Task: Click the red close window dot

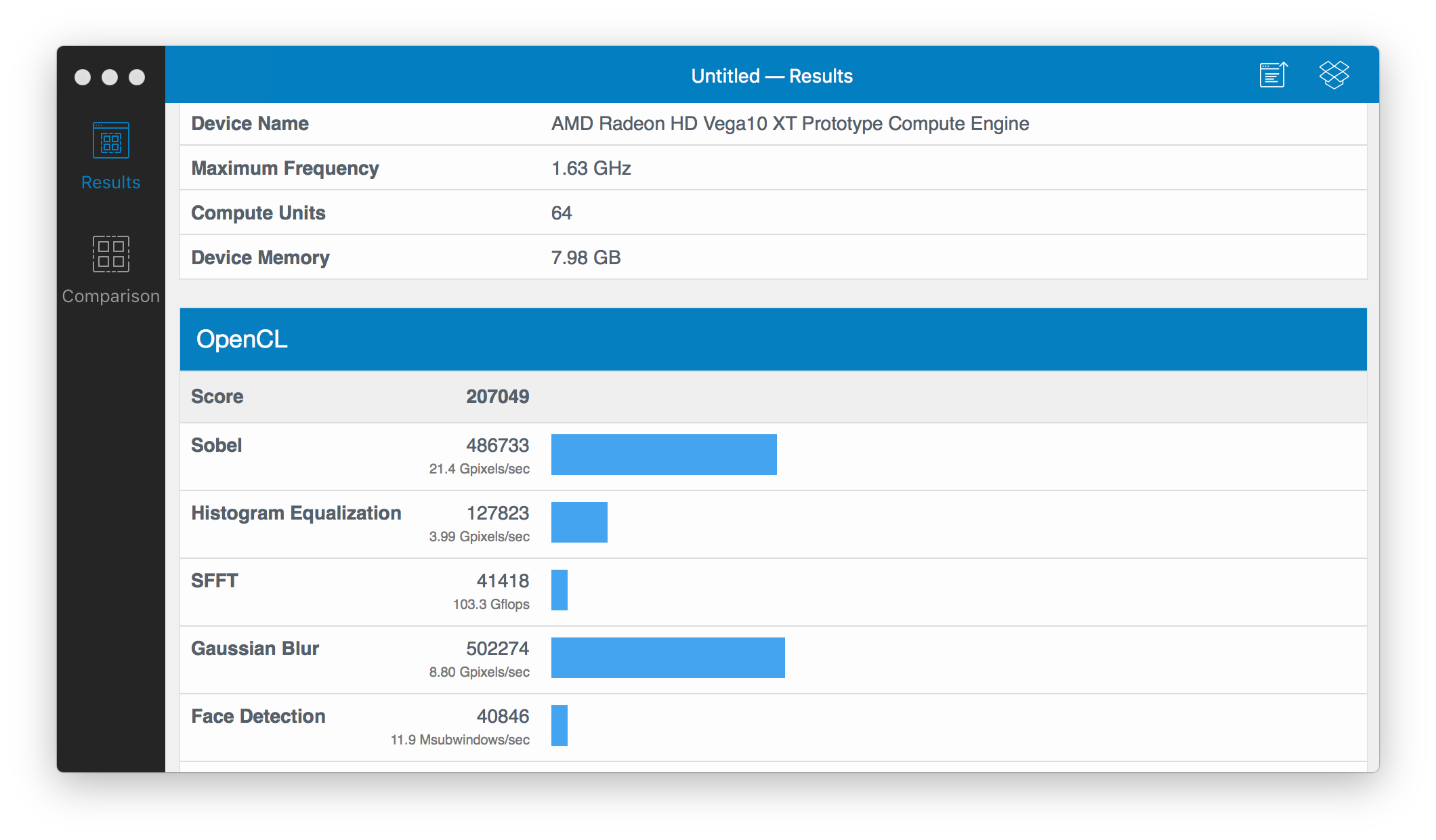Action: click(x=83, y=77)
